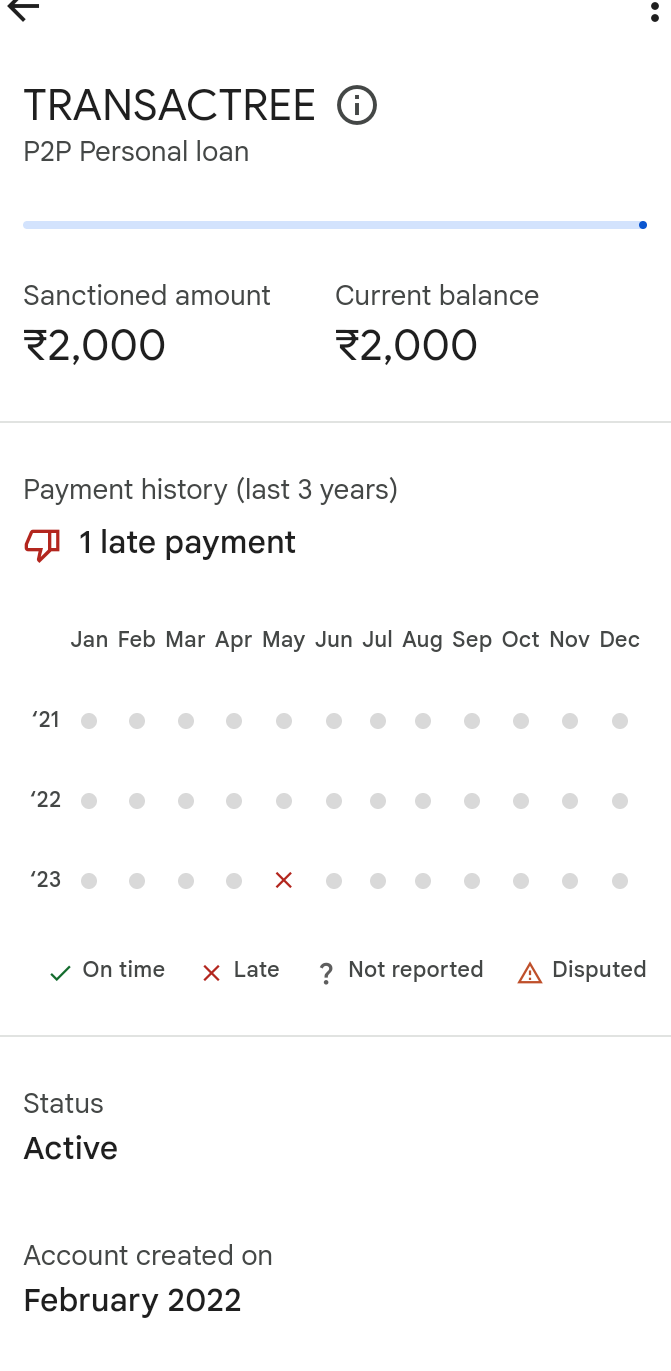This screenshot has height=1371, width=671.
Task: Tap the Sanctioned amount ₹2,000 value
Action: [95, 346]
